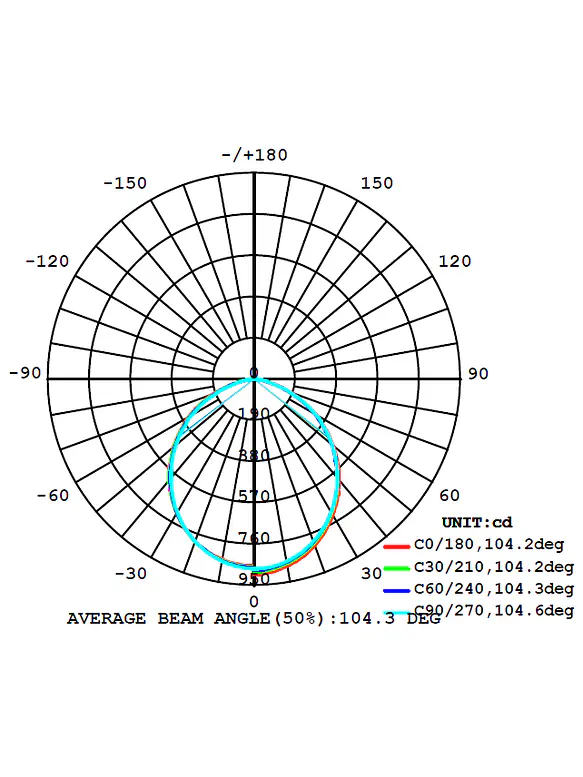Click the '-90' angle label

(x=25, y=373)
